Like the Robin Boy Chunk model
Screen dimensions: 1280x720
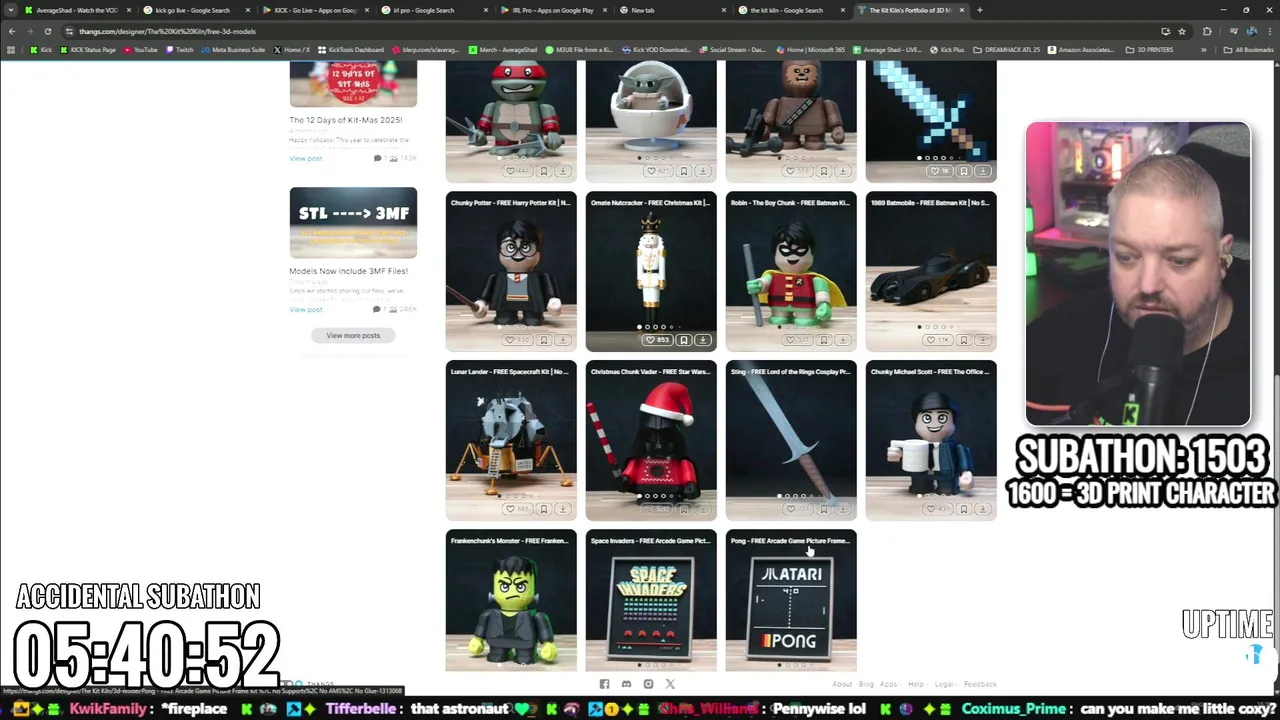point(796,340)
